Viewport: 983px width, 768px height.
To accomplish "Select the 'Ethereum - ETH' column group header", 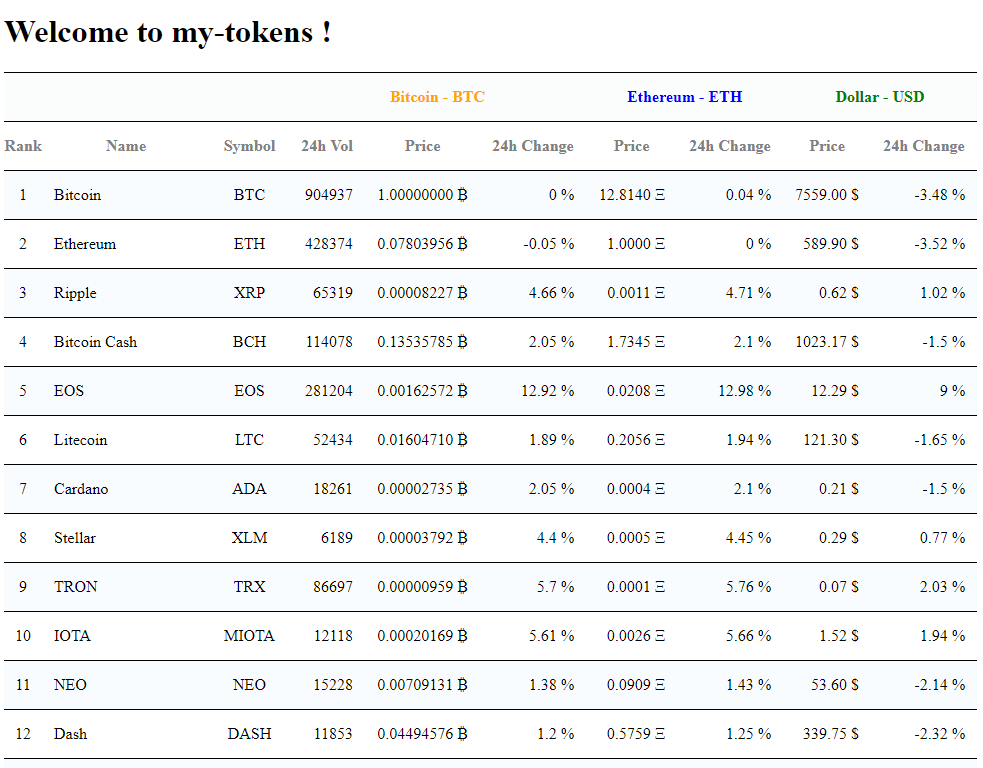I will tap(685, 97).
